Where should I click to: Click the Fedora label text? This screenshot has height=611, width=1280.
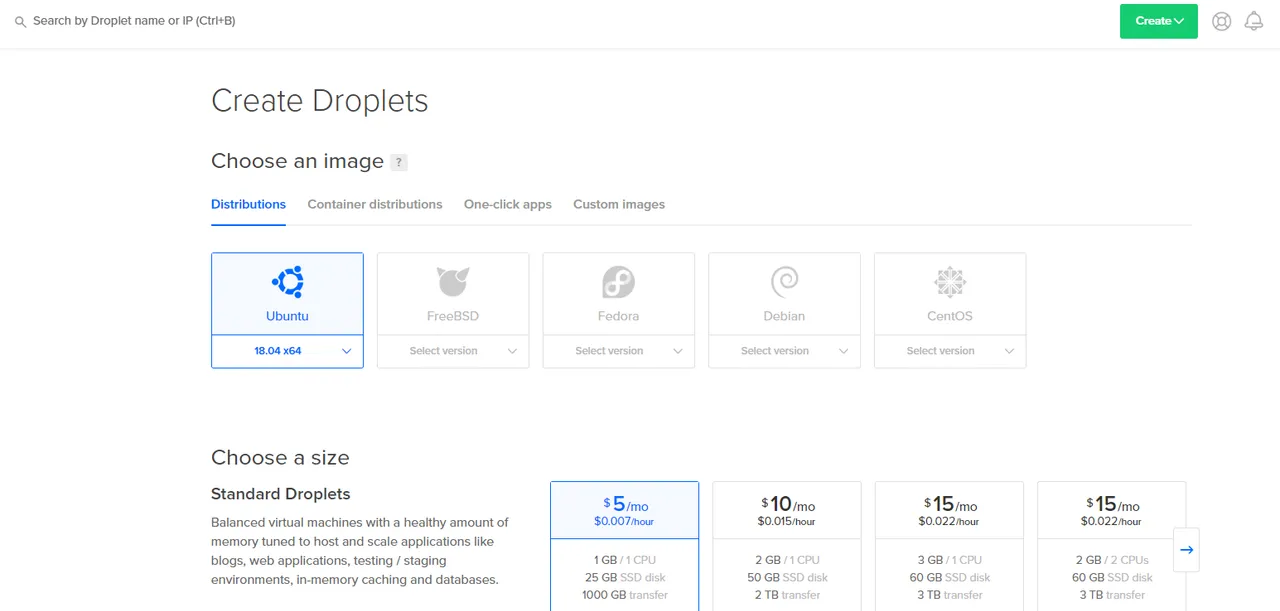pyautogui.click(x=619, y=316)
